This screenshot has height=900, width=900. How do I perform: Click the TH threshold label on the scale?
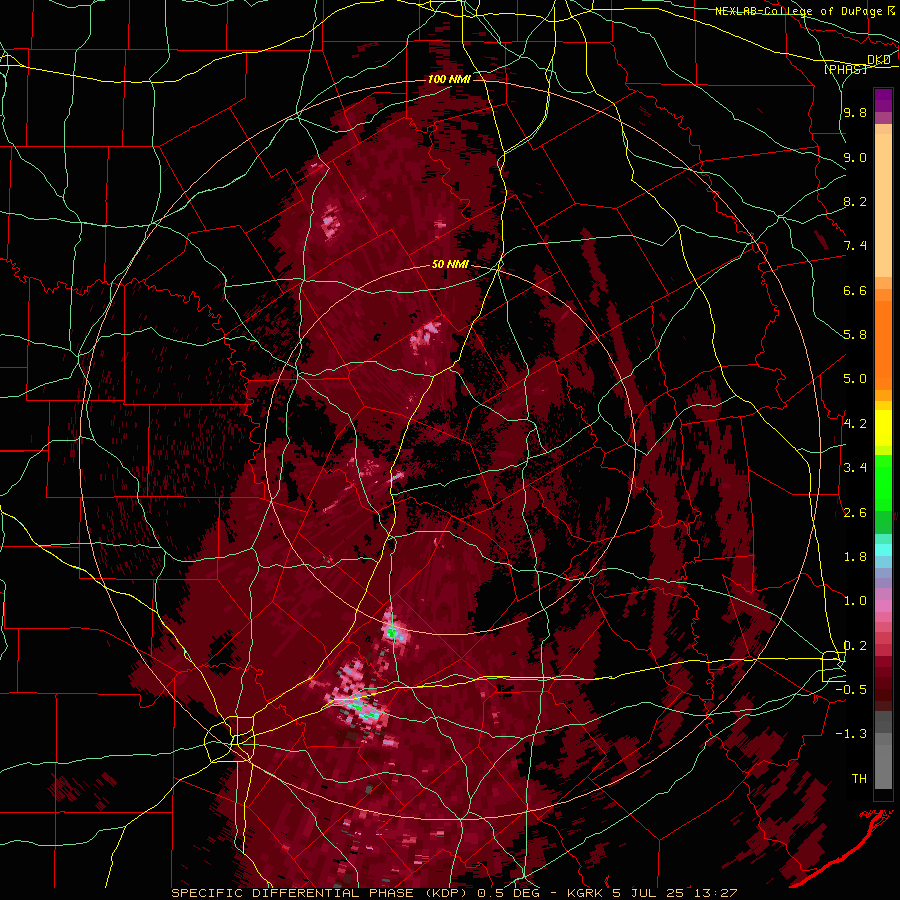click(x=859, y=779)
